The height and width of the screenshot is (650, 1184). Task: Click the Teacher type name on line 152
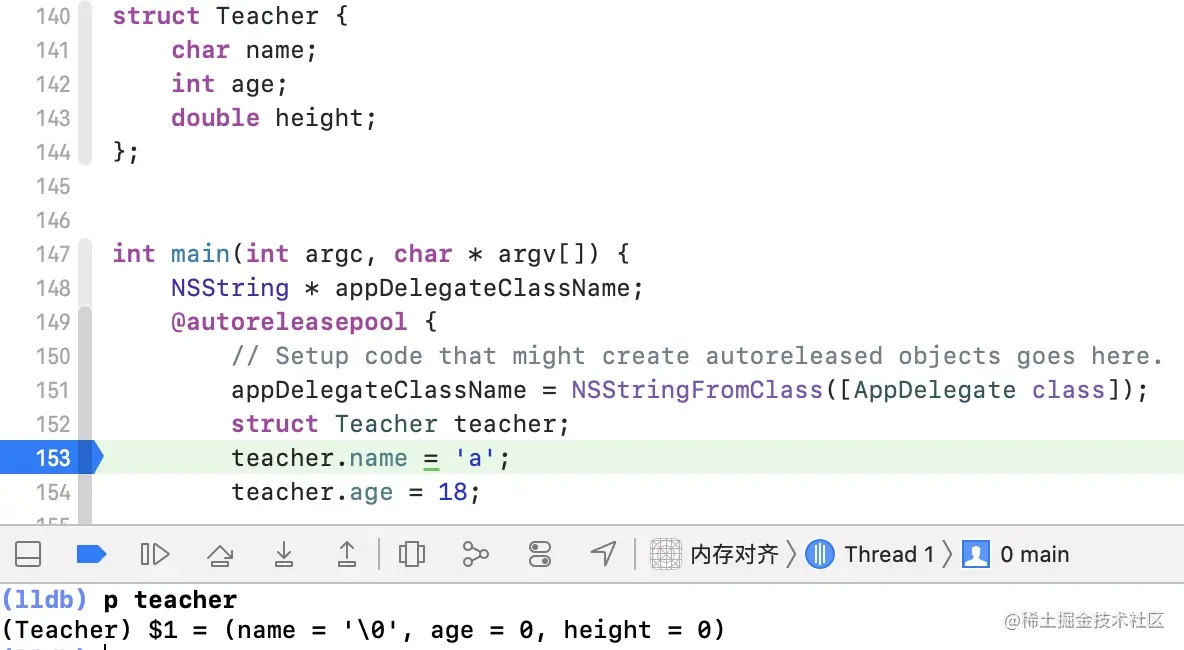386,424
